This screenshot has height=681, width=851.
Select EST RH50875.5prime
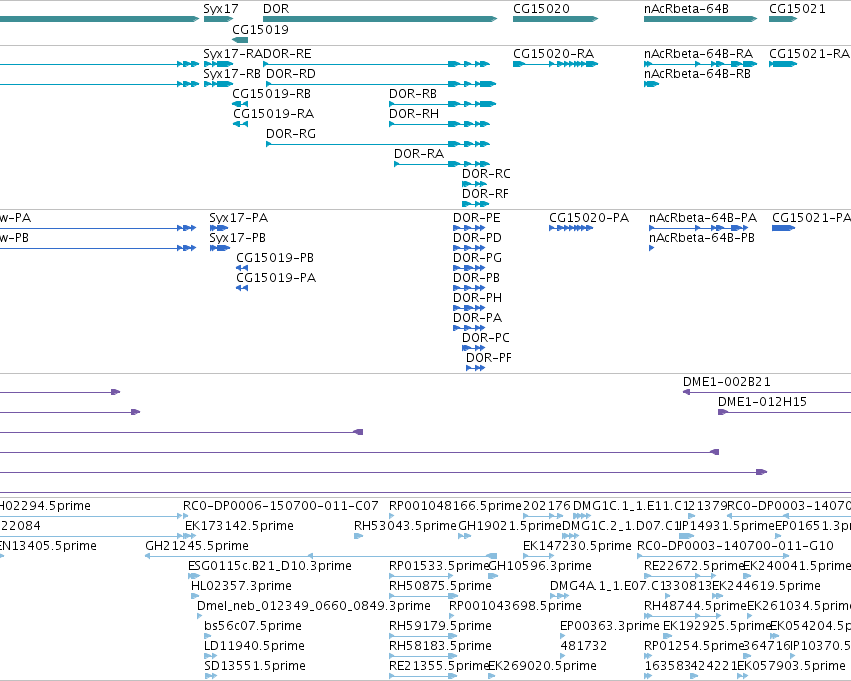pyautogui.click(x=440, y=586)
